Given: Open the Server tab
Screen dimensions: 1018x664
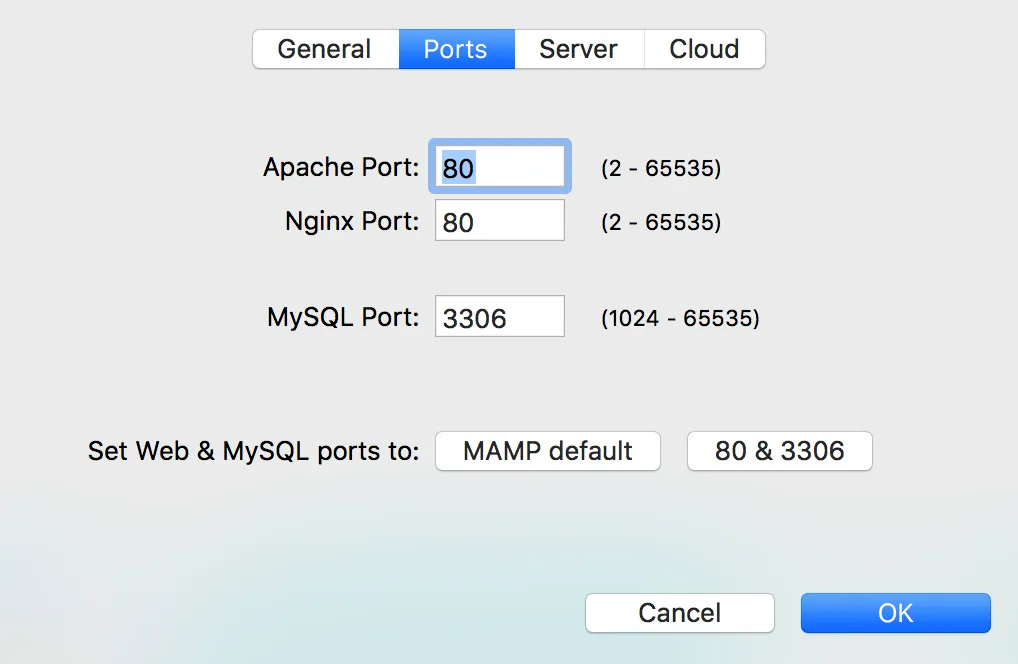Looking at the screenshot, I should click(x=579, y=49).
